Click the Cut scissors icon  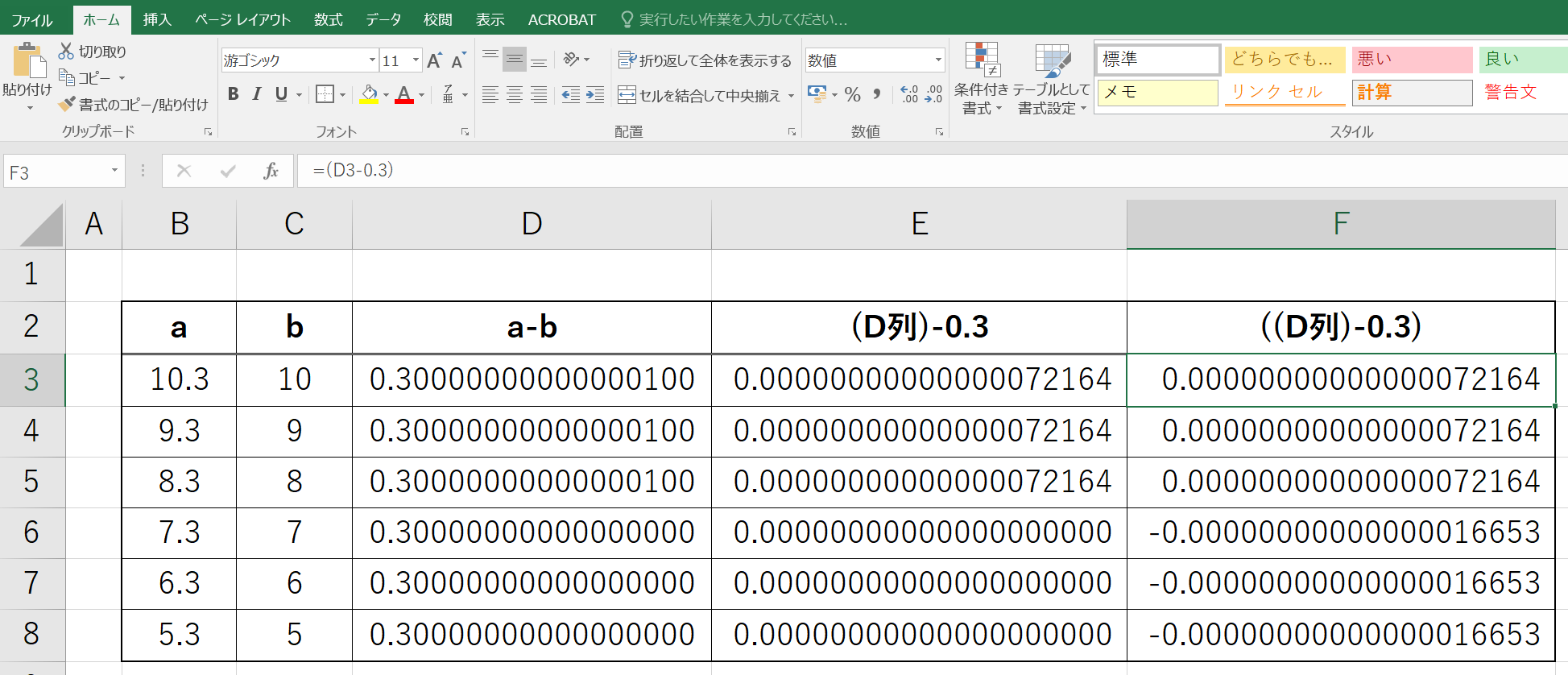(x=66, y=52)
